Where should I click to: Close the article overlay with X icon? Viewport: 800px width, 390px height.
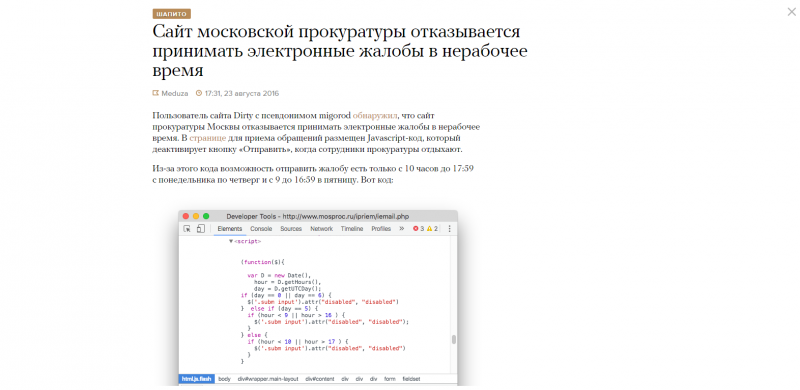click(x=791, y=12)
